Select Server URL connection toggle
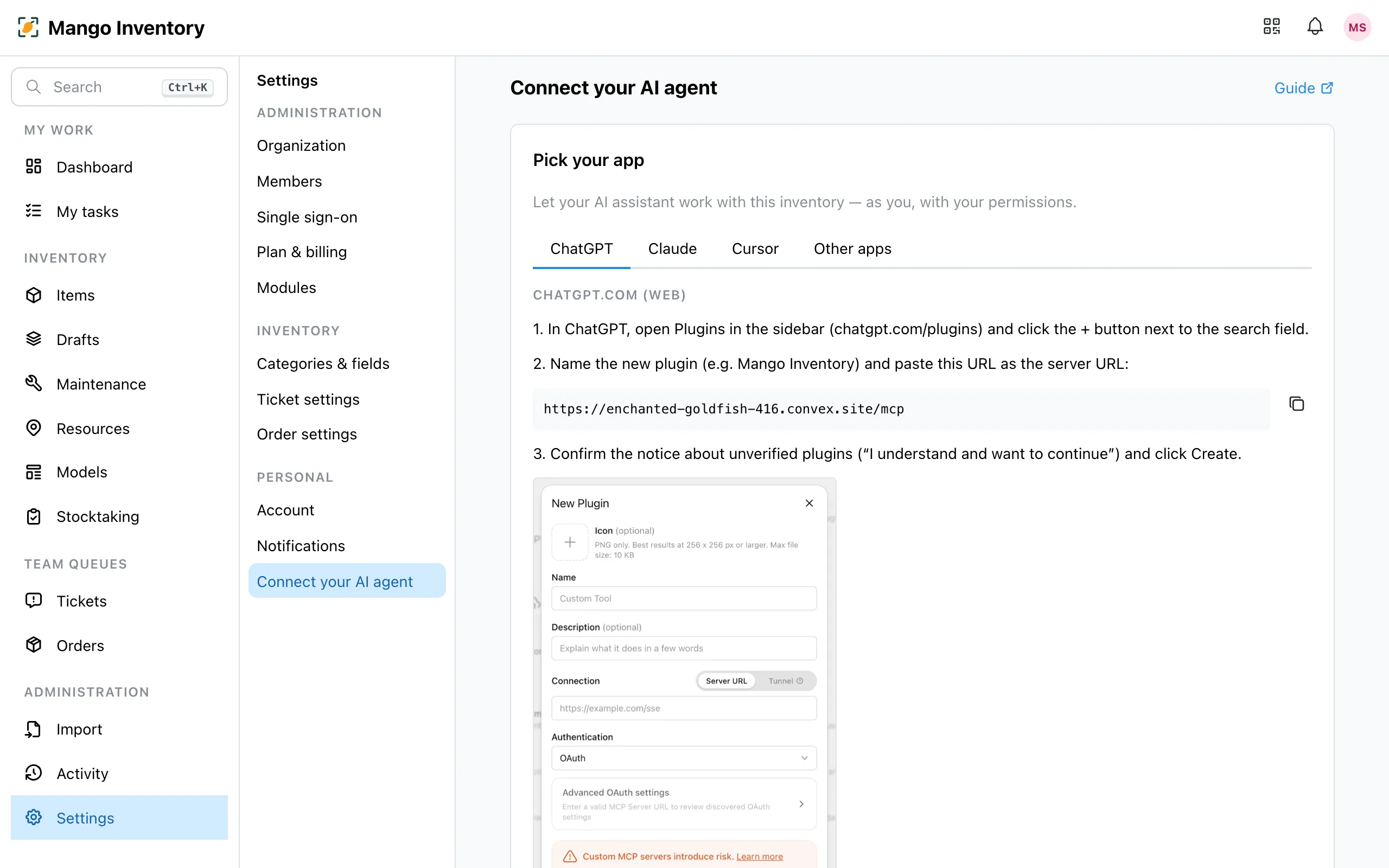The width and height of the screenshot is (1389, 868). [x=726, y=681]
